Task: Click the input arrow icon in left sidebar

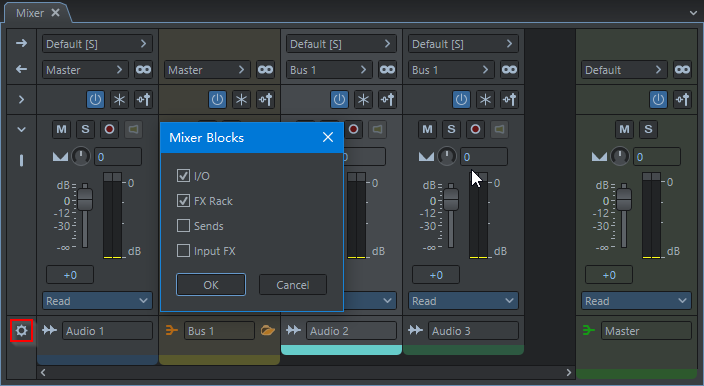Action: [x=21, y=43]
